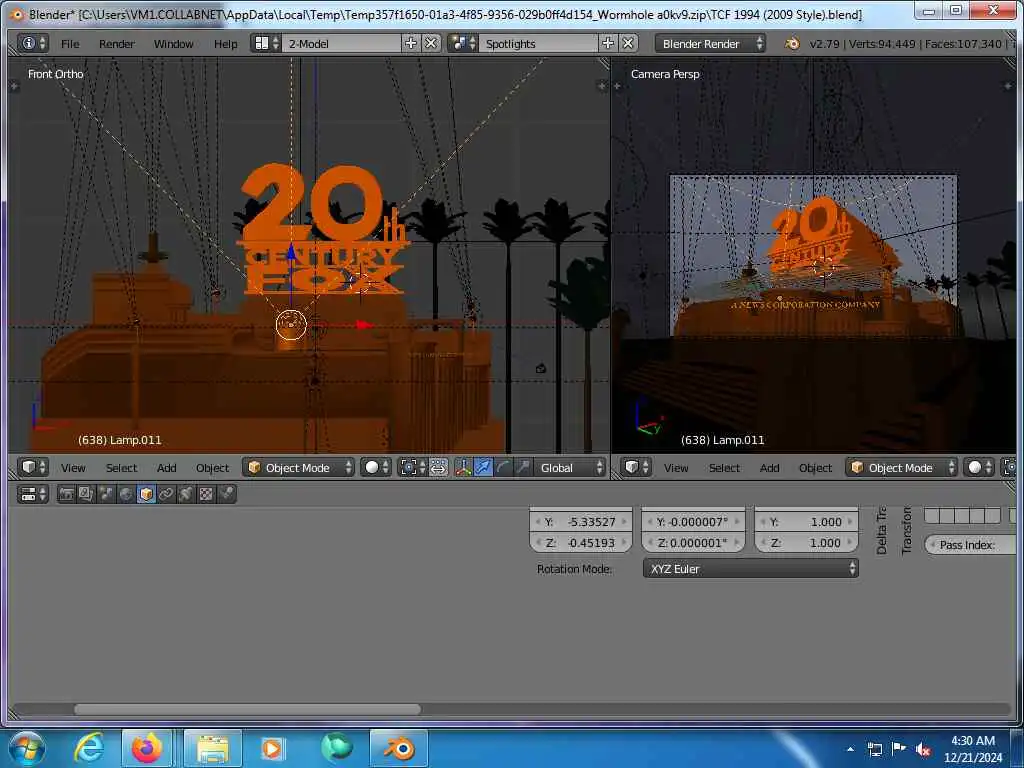Switch to Render Layers properties tab

[x=86, y=494]
